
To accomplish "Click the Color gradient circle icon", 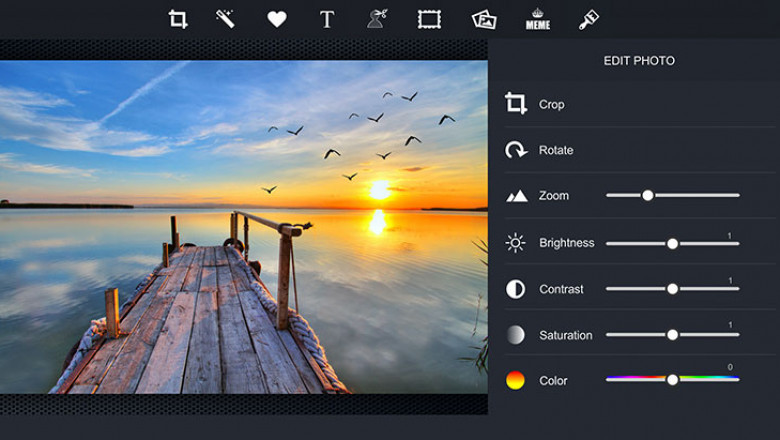I will [x=515, y=380].
